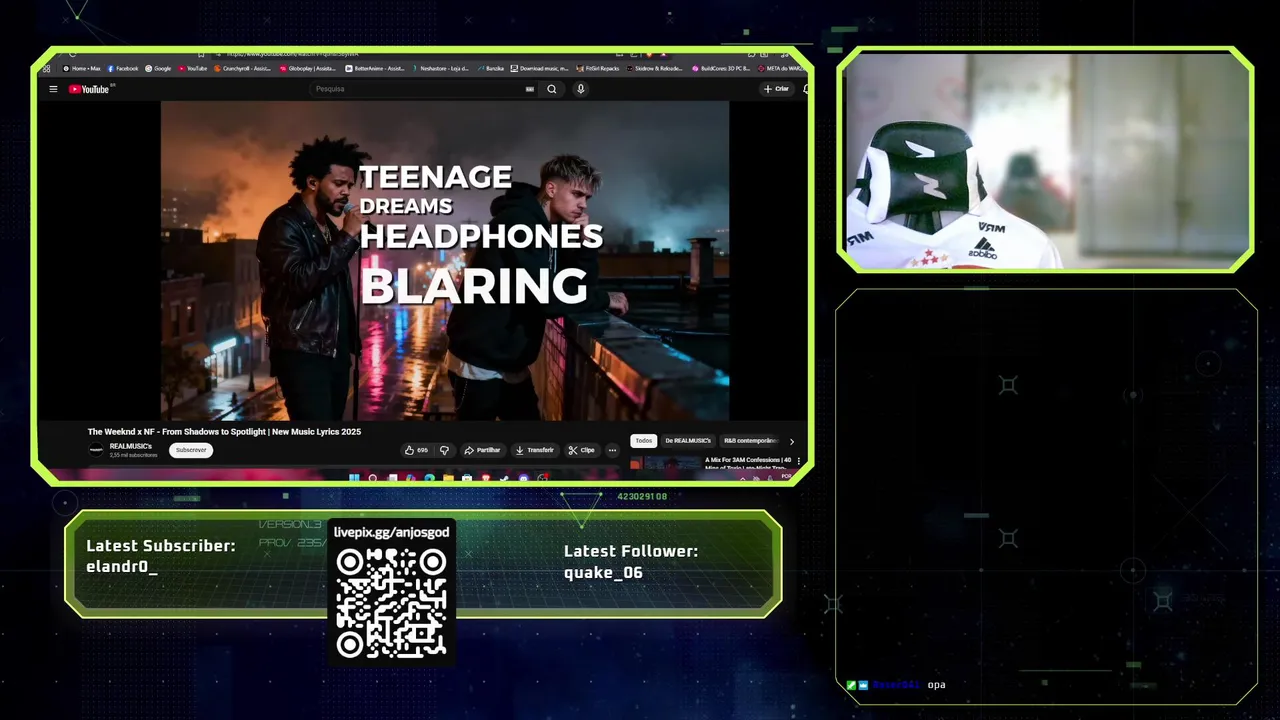
Task: Click the chat message opa
Action: pyautogui.click(x=936, y=685)
